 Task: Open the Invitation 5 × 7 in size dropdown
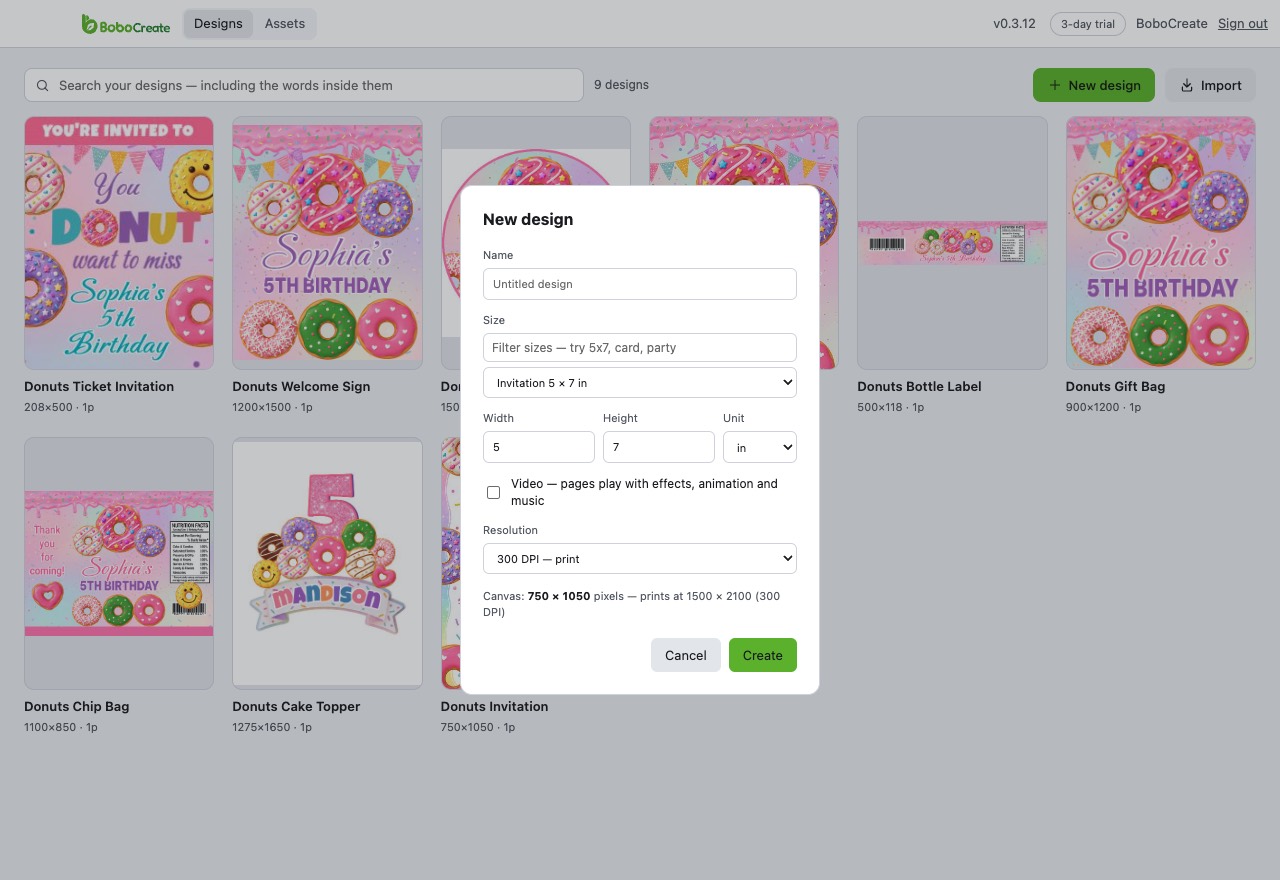click(640, 383)
